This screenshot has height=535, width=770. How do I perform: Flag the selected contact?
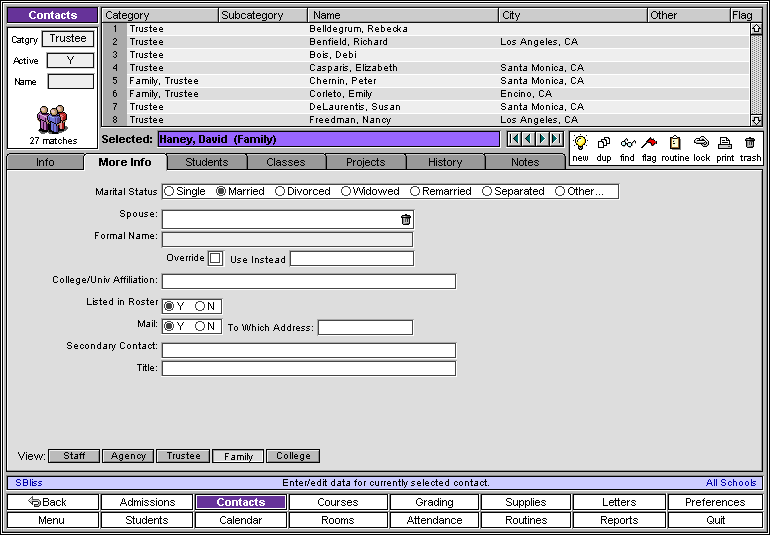[x=649, y=143]
